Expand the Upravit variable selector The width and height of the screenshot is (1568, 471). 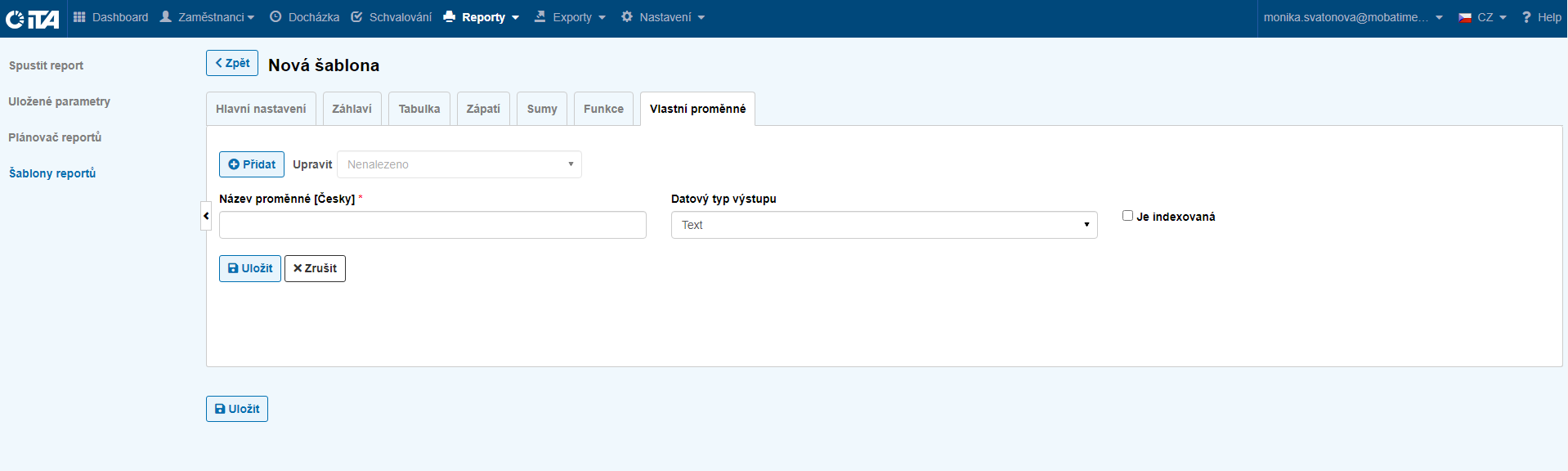pos(459,164)
